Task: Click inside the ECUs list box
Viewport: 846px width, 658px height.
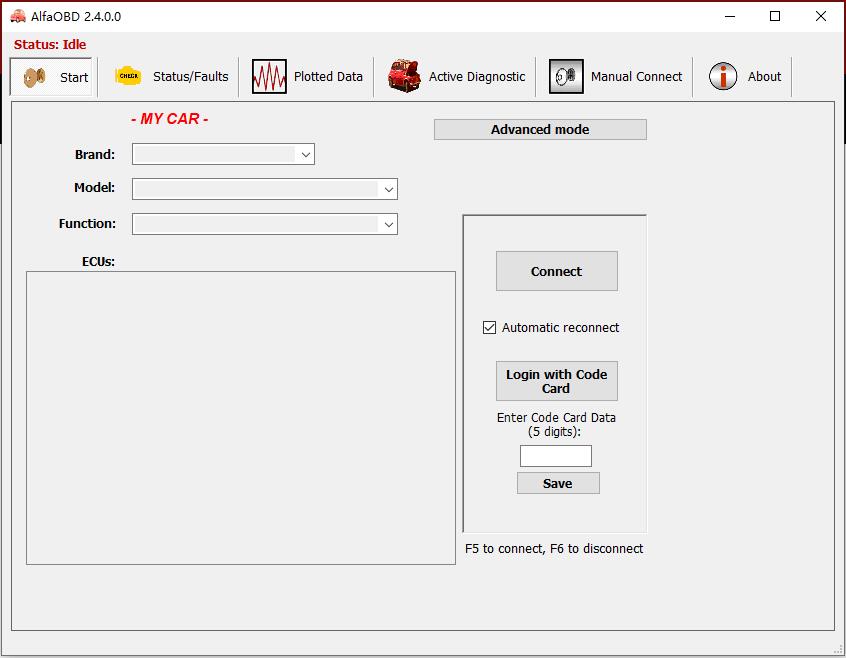Action: pos(241,418)
